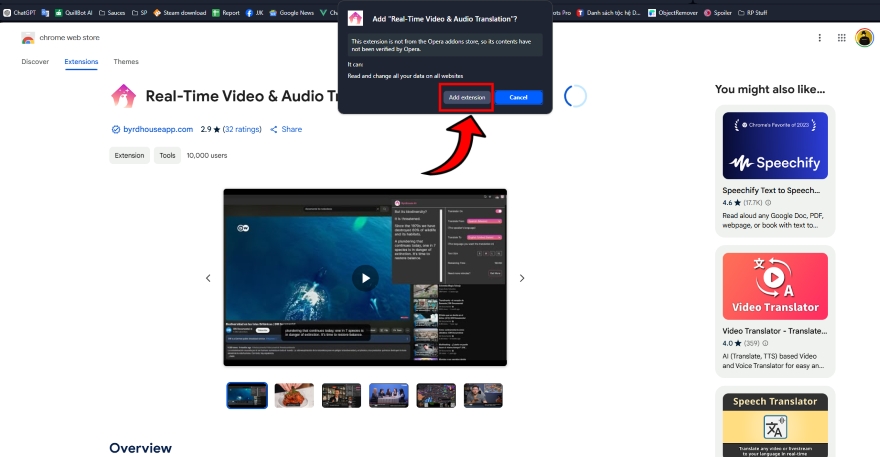
Task: Click info icon next to Speechify rating
Action: (x=768, y=203)
